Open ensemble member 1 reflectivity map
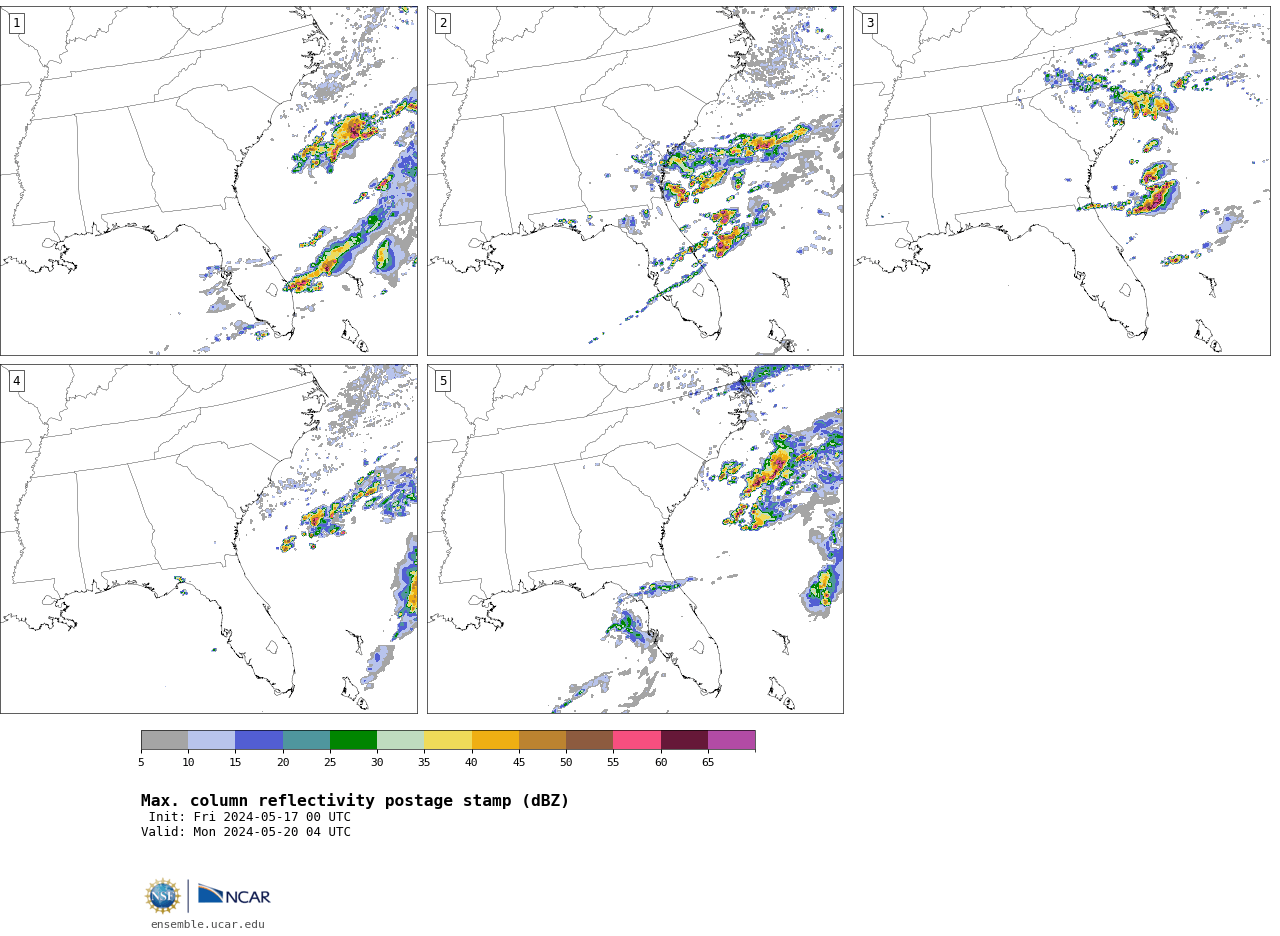 (x=209, y=181)
